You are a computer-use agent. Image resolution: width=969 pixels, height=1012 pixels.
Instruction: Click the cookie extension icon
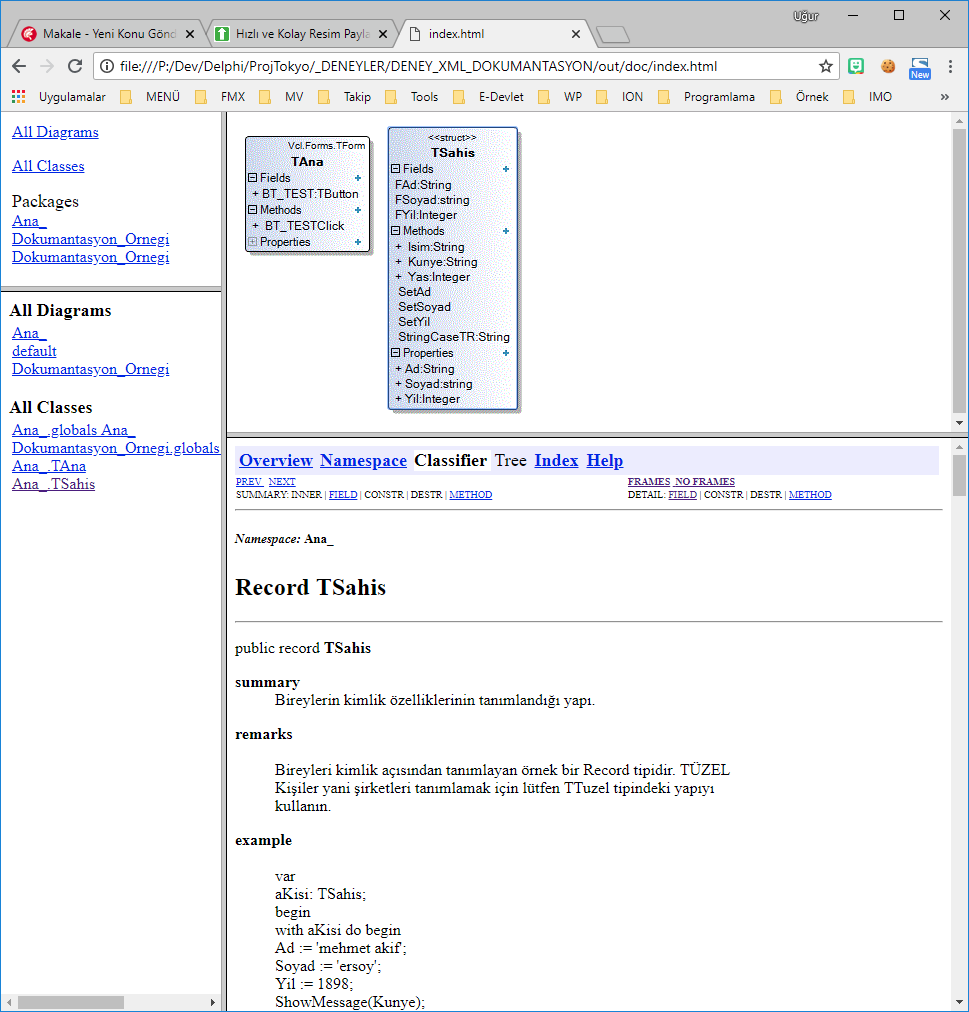tap(887, 66)
